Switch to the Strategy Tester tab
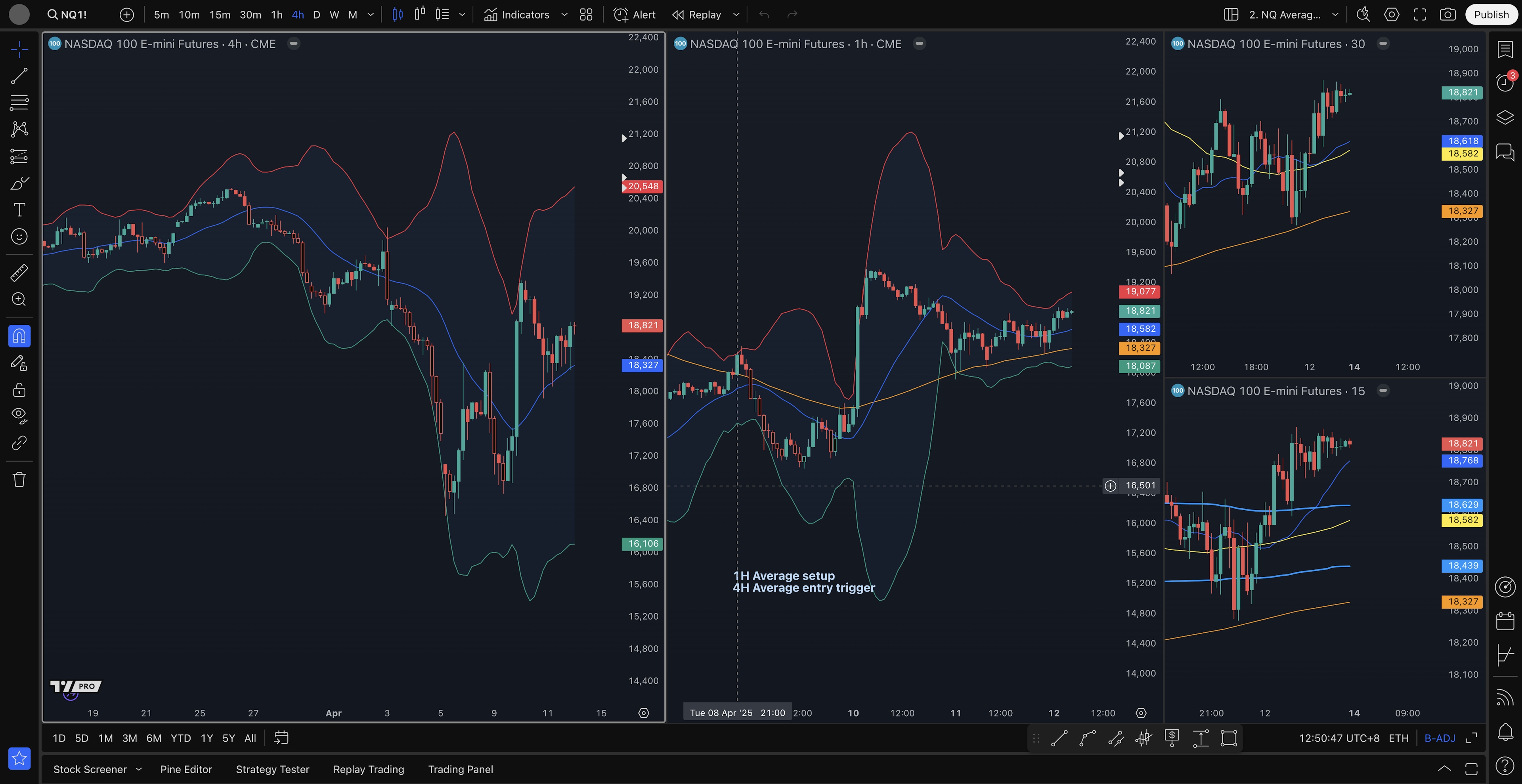1522x784 pixels. point(272,769)
